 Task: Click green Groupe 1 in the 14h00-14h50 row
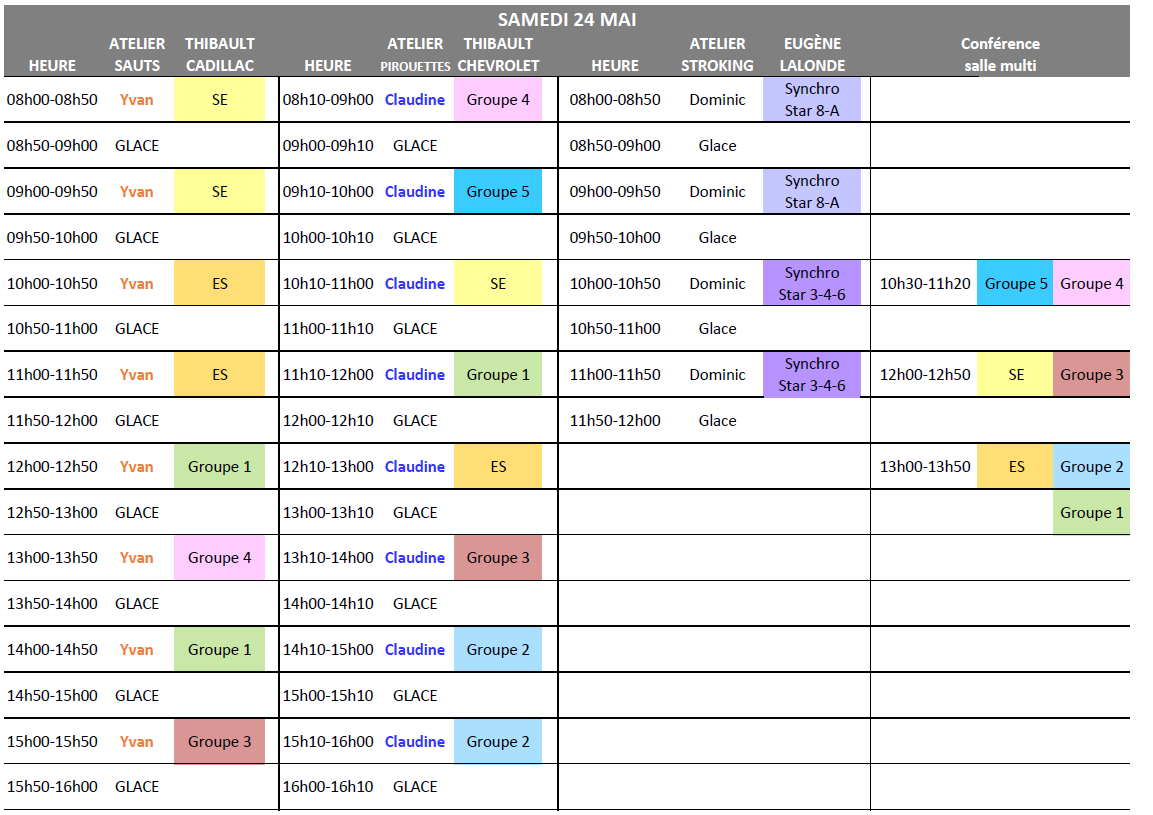coord(219,650)
